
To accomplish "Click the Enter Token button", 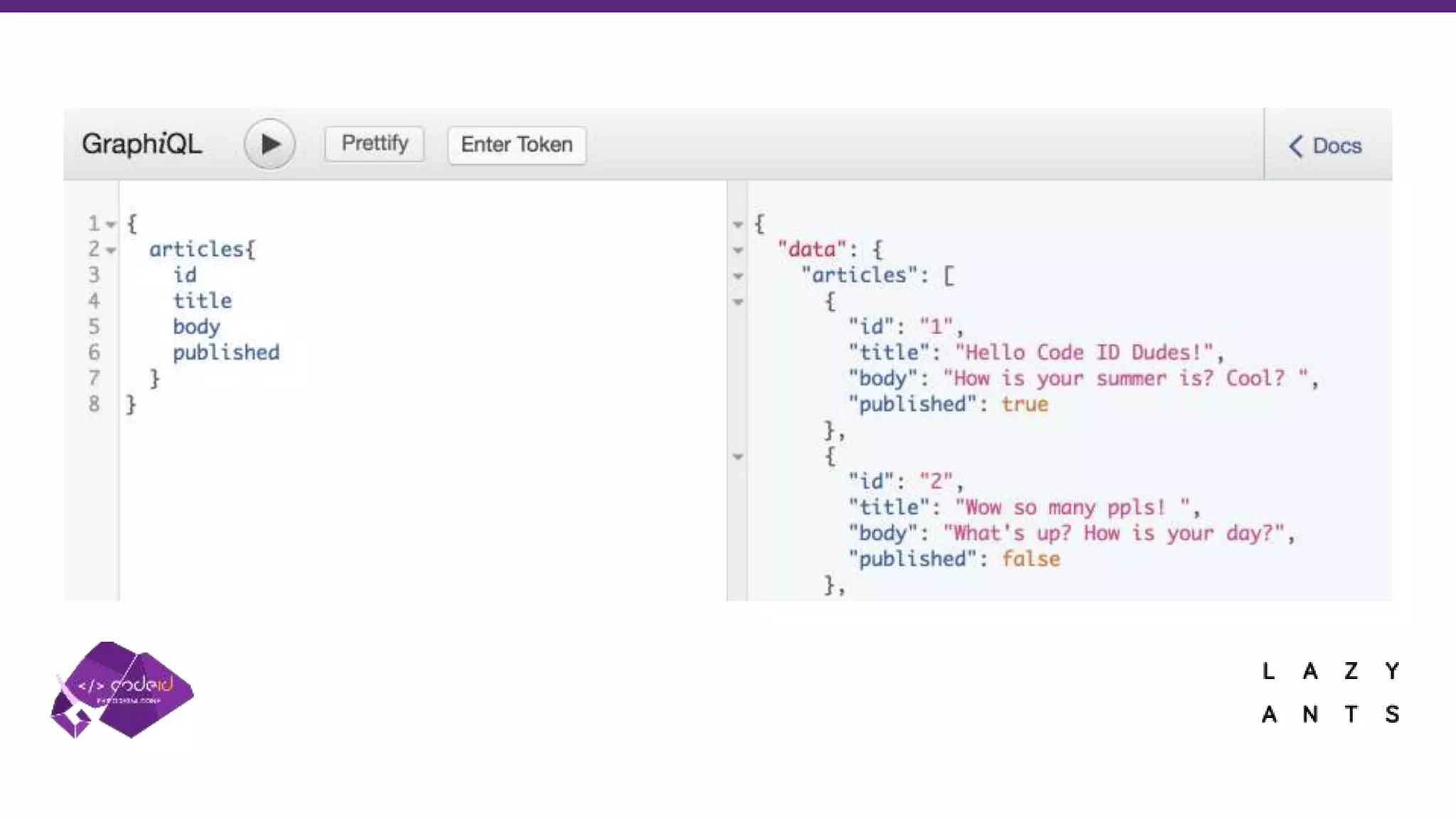I will click(x=517, y=145).
